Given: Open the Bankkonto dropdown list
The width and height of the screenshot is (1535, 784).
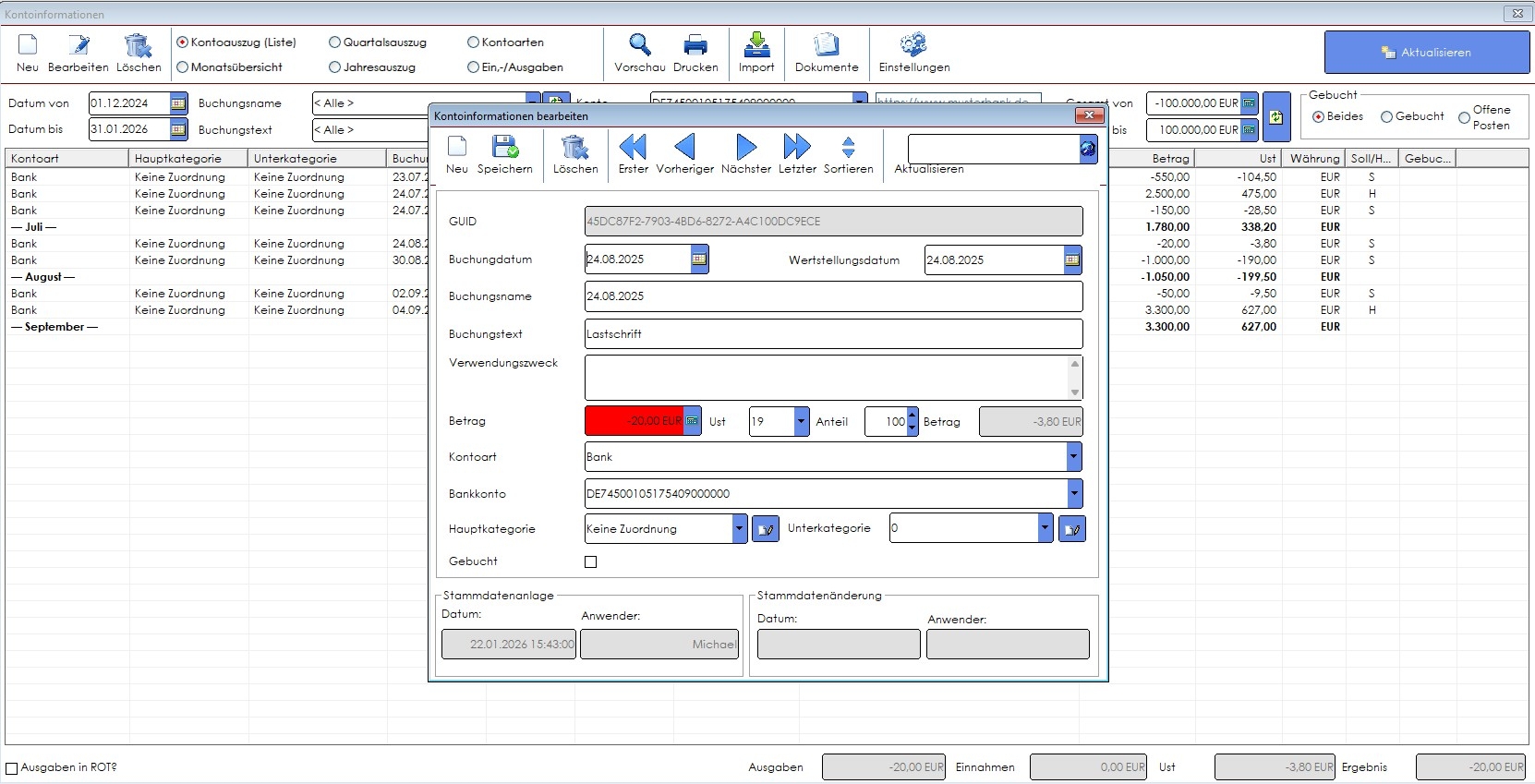Looking at the screenshot, I should (x=1073, y=494).
